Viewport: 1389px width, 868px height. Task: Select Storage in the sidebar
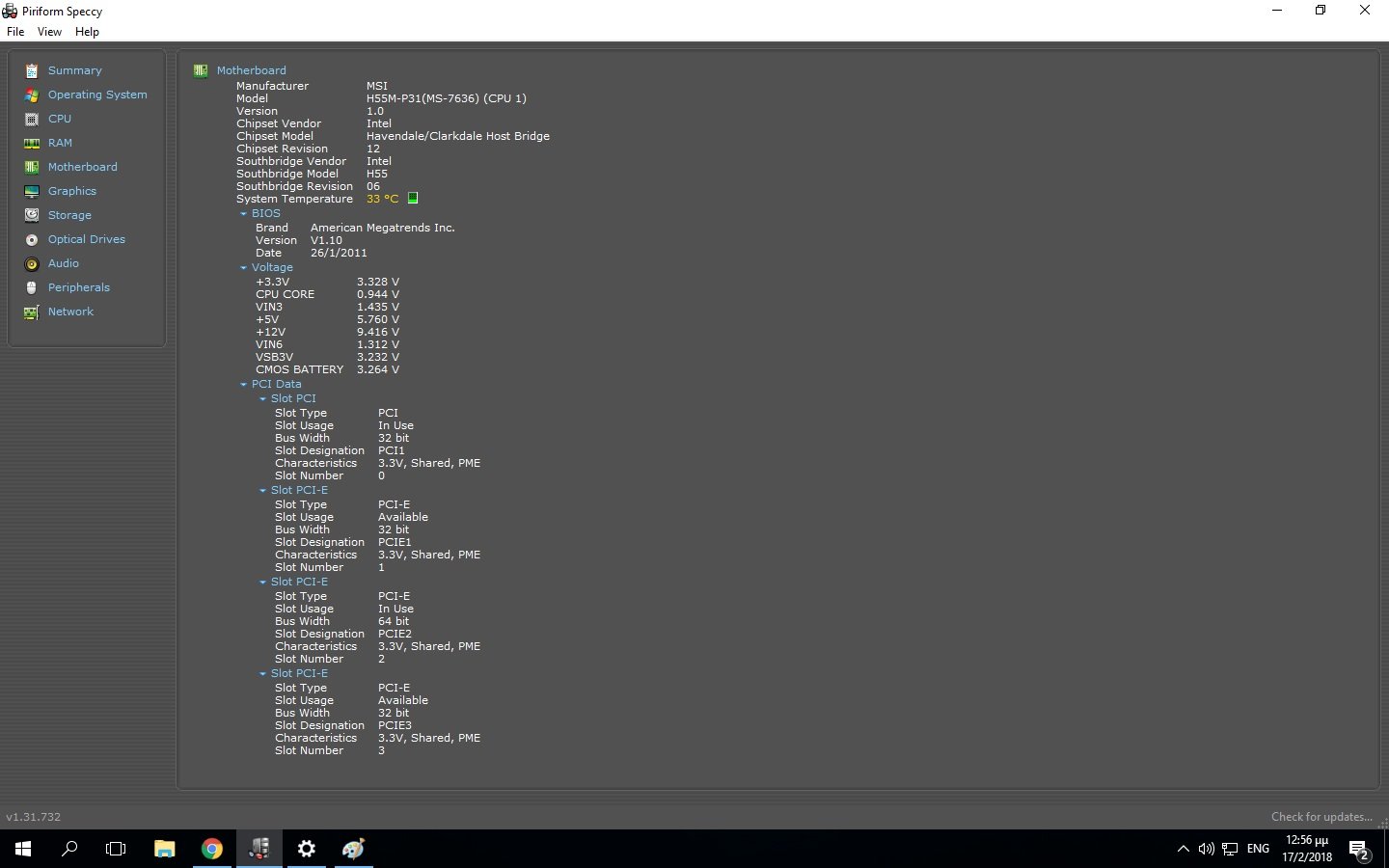(x=69, y=215)
